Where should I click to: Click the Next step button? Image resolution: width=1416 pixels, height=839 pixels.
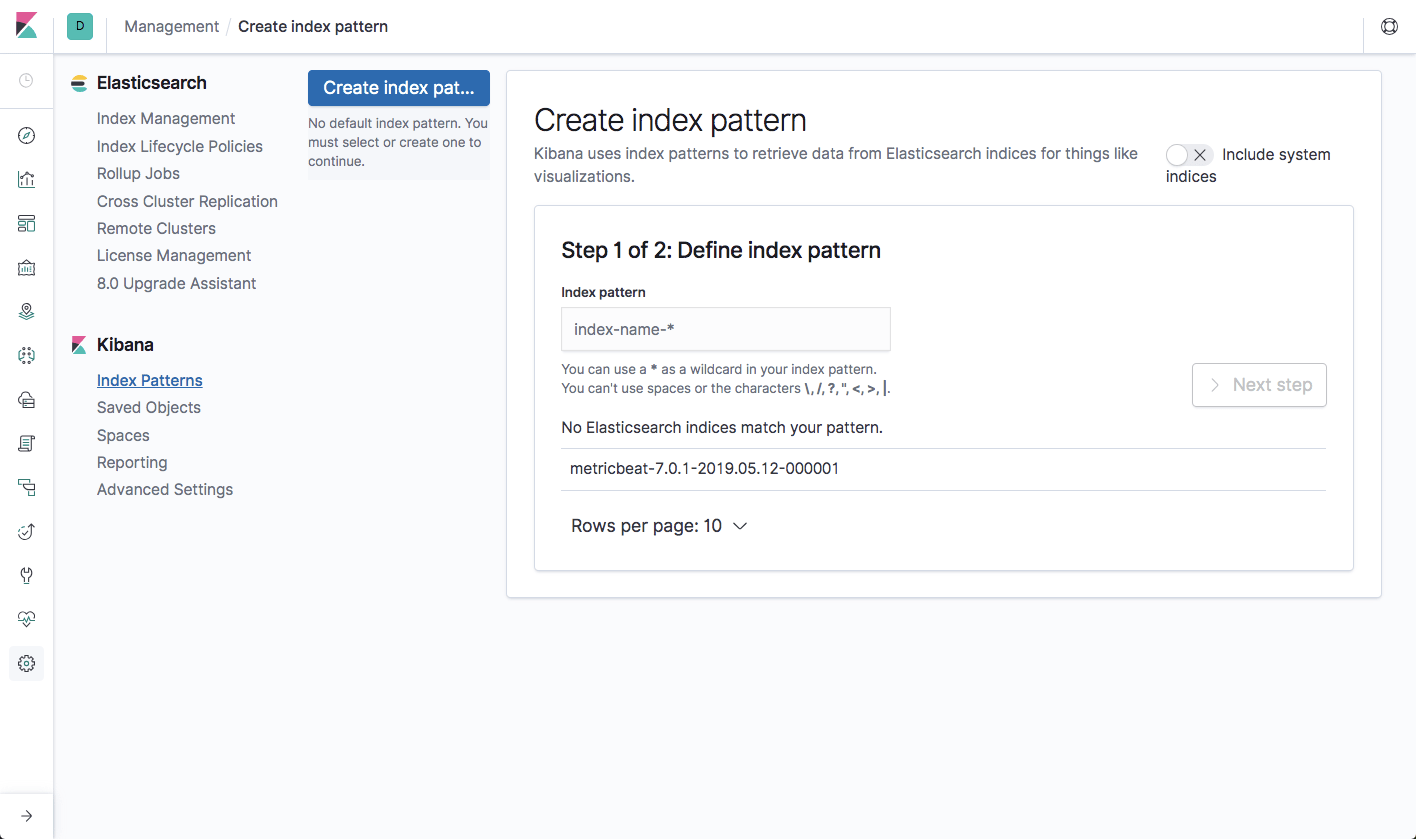[1259, 385]
